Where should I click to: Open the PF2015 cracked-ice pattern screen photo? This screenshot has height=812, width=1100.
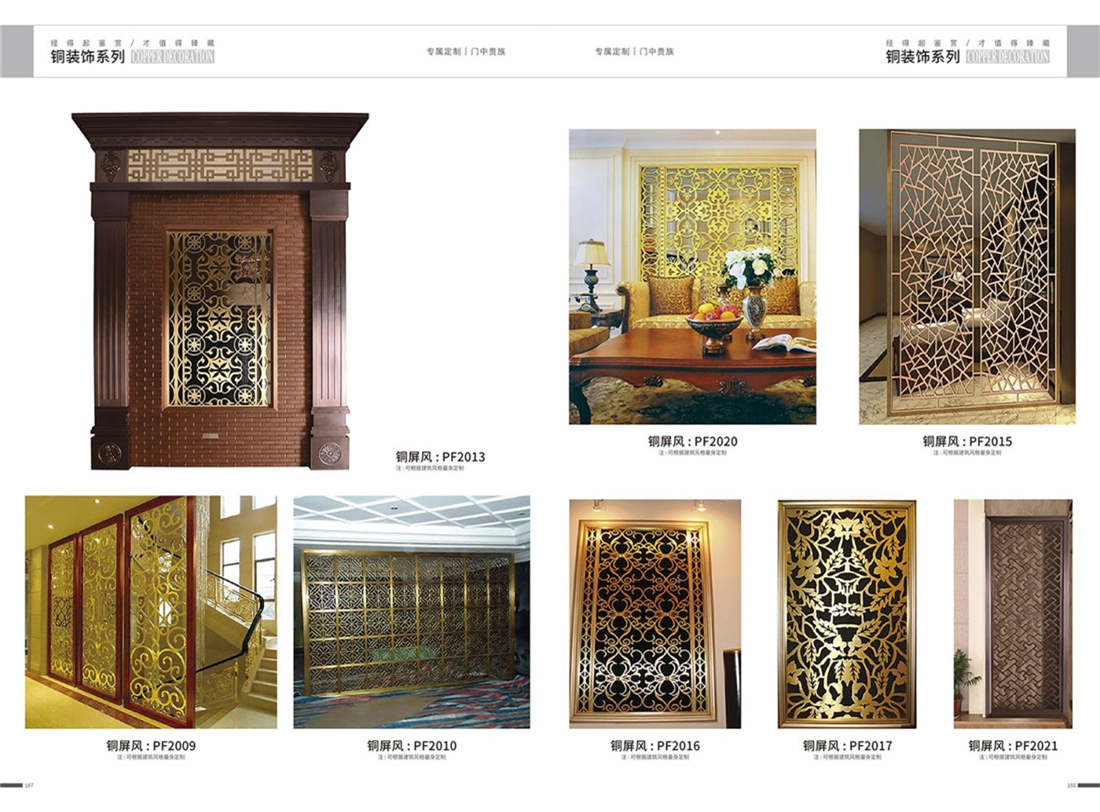click(967, 277)
